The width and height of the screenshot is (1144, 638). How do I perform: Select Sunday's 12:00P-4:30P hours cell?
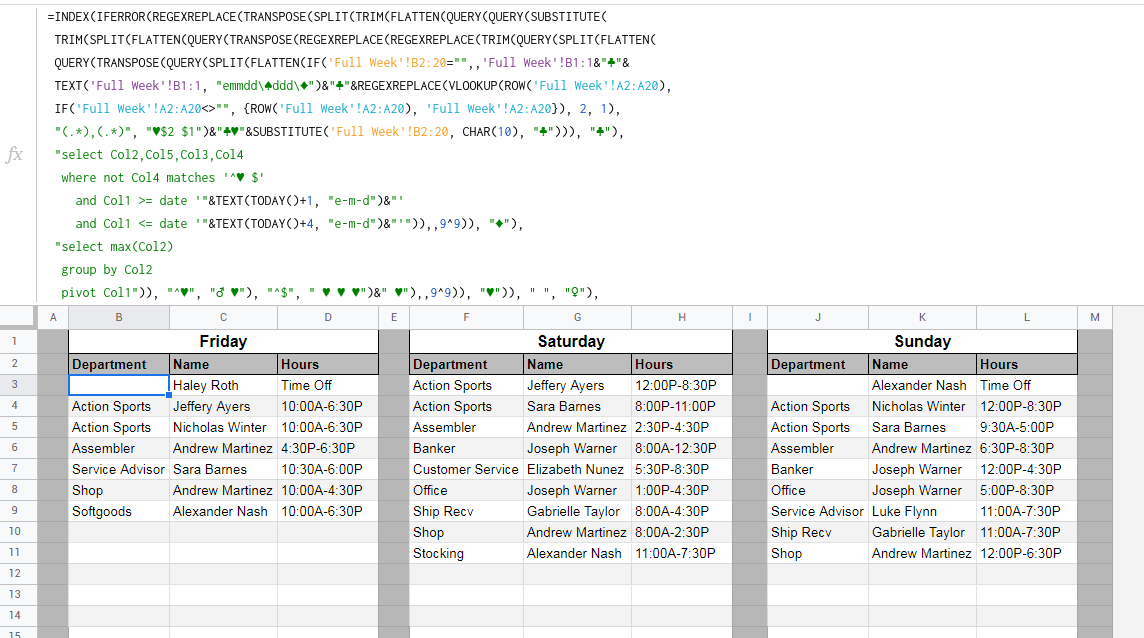pos(1027,469)
